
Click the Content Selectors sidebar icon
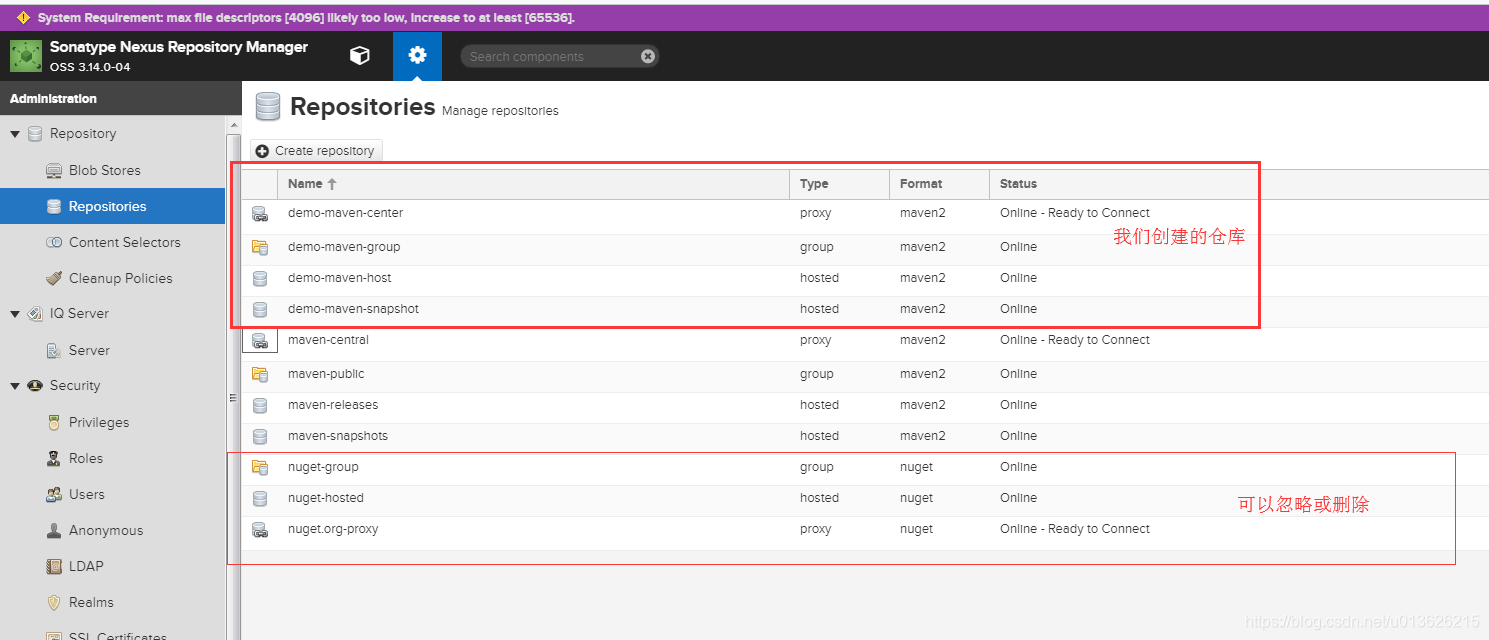point(54,243)
